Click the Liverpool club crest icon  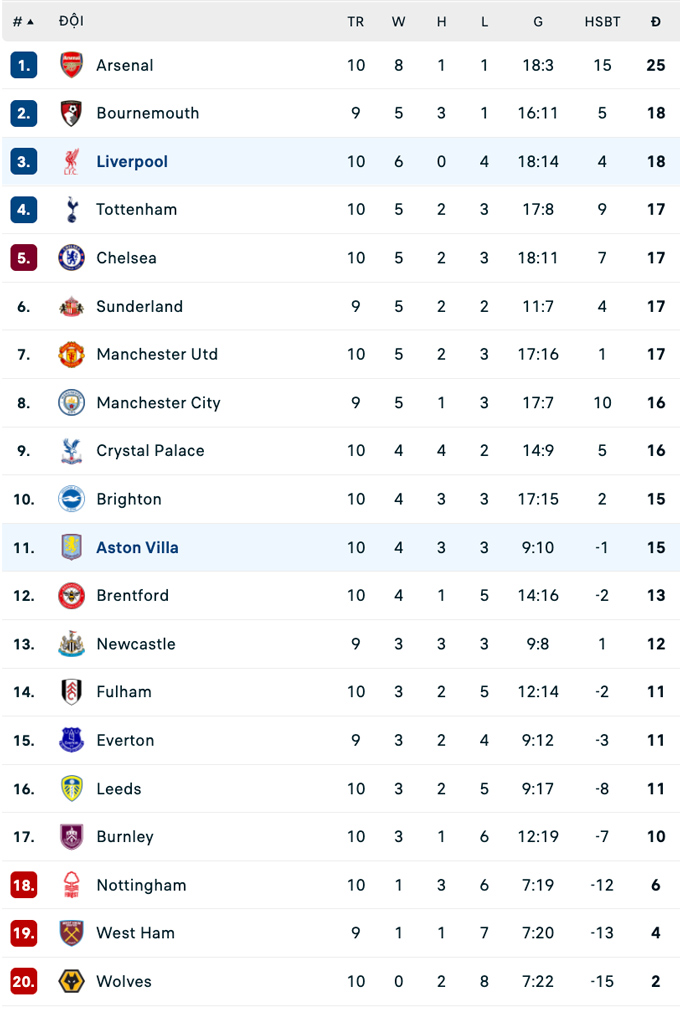pyautogui.click(x=71, y=162)
